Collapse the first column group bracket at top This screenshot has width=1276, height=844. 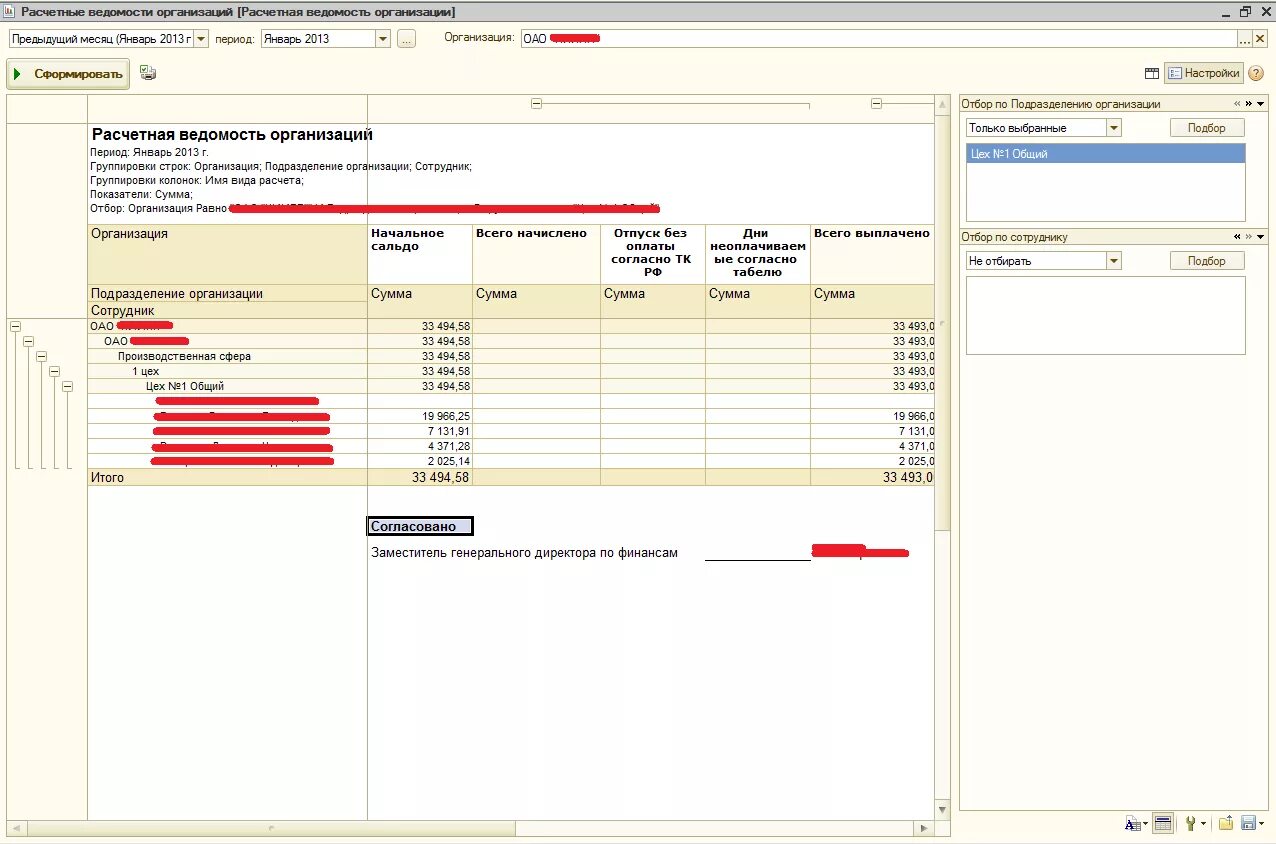coord(536,103)
